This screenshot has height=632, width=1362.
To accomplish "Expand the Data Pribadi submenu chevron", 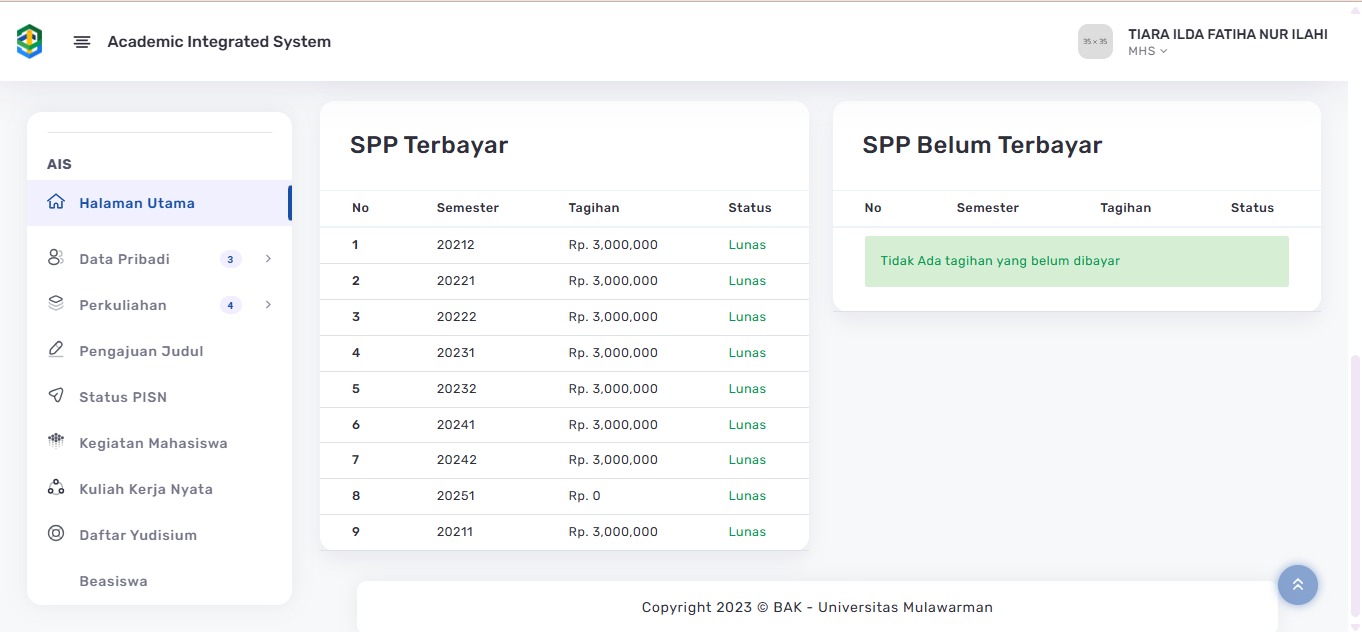I will click(268, 259).
